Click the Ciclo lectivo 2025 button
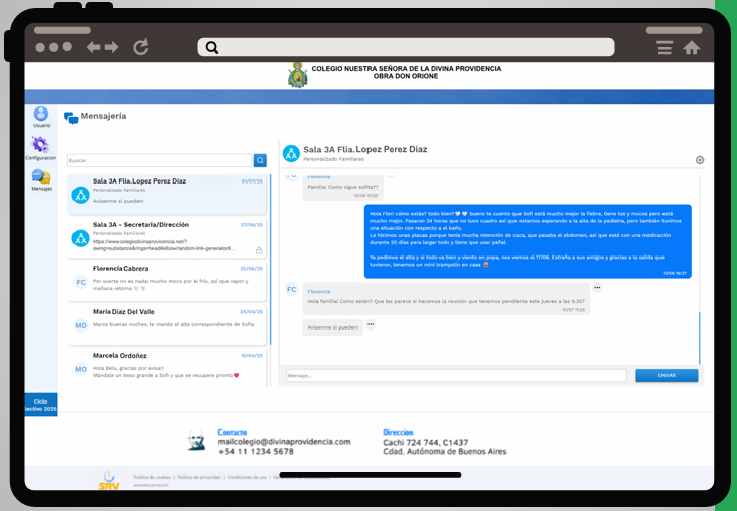737x511 pixels. (41, 404)
